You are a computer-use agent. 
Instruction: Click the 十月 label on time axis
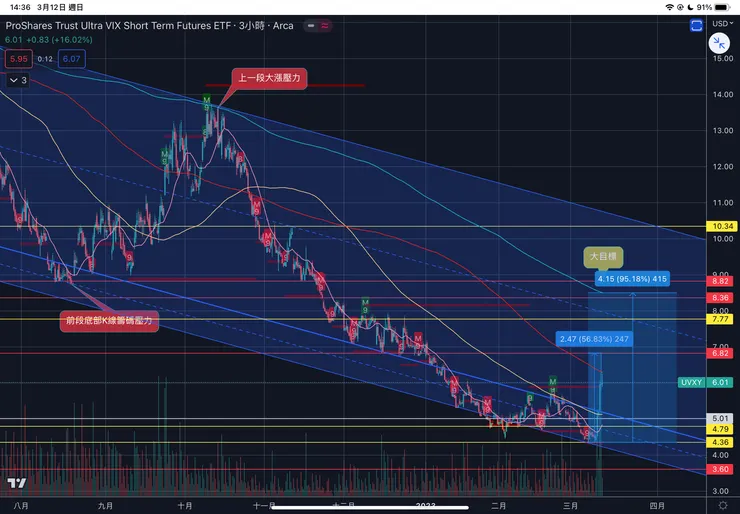point(185,506)
